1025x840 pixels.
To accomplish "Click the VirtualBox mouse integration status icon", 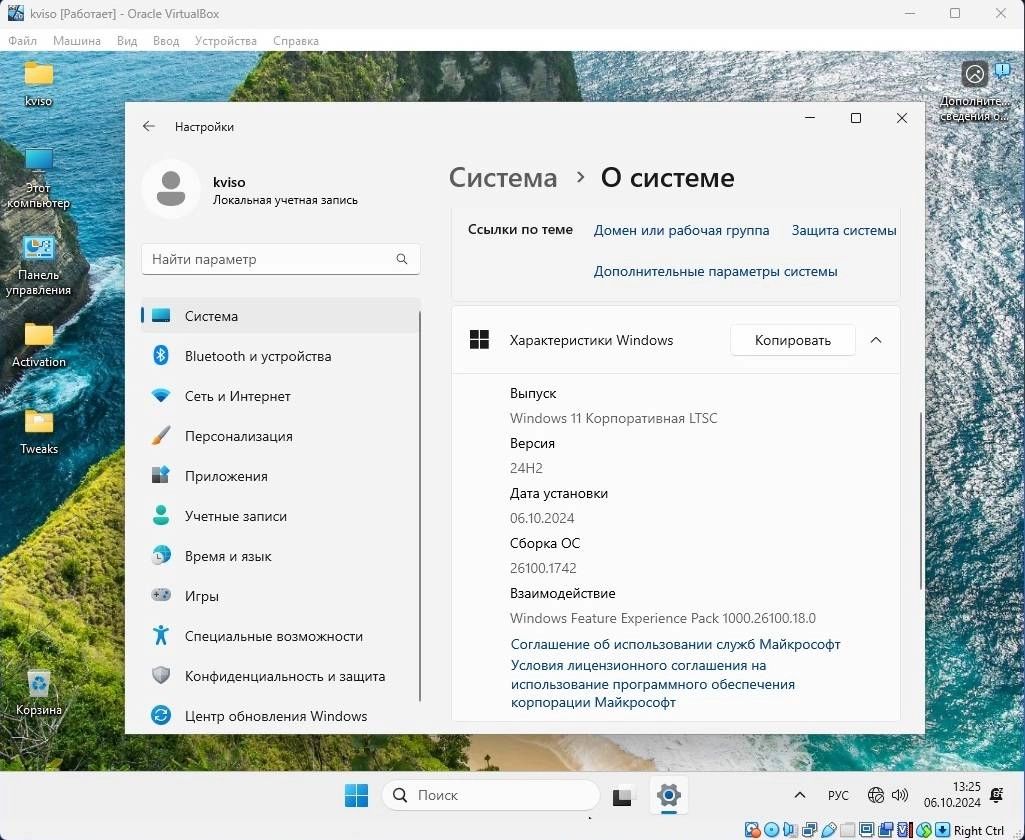I will click(x=924, y=830).
